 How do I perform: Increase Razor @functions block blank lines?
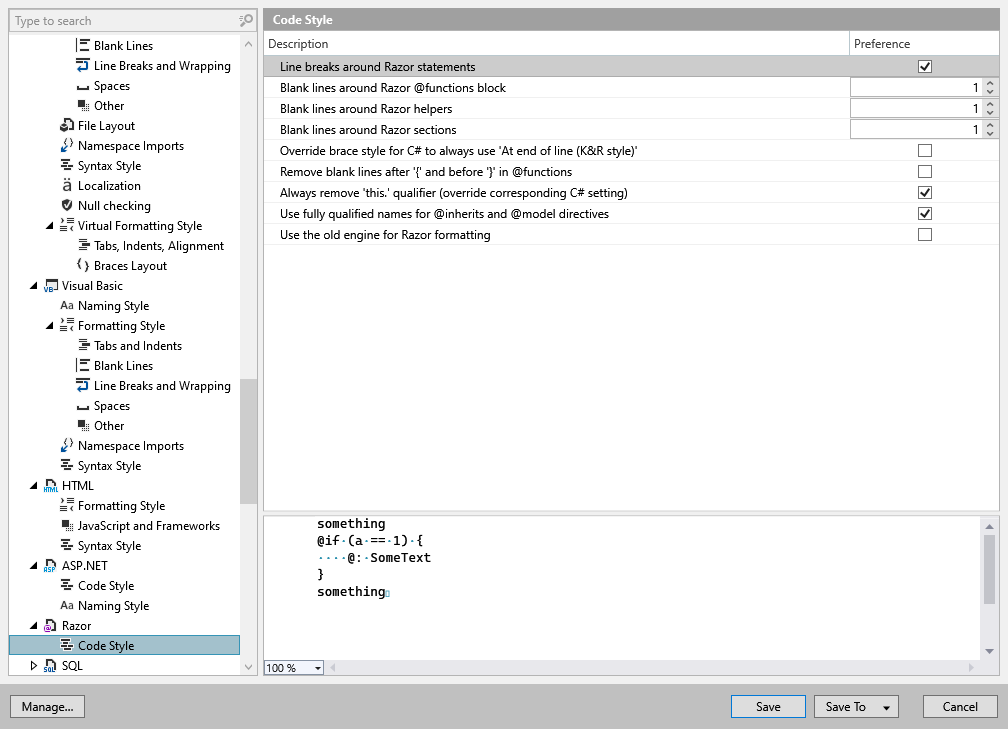coord(990,83)
